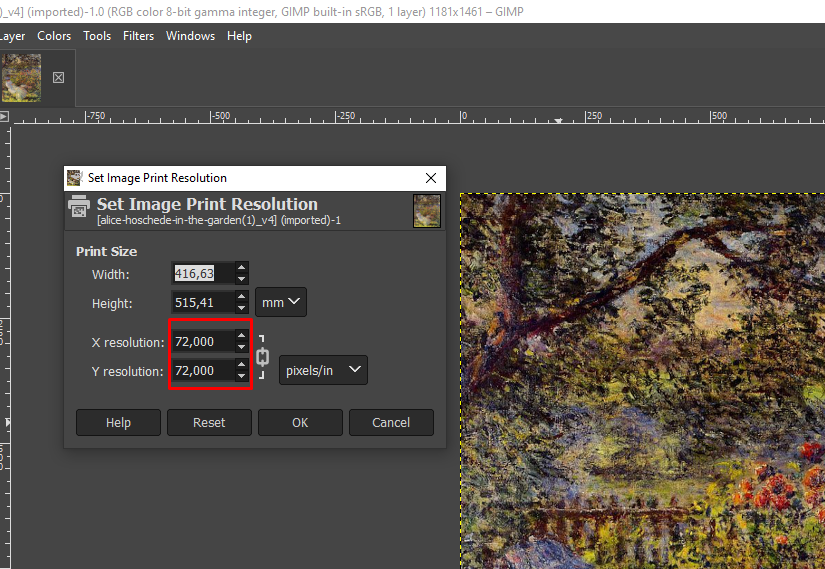Cancel the print resolution dialog
This screenshot has width=825, height=569.
(x=391, y=423)
